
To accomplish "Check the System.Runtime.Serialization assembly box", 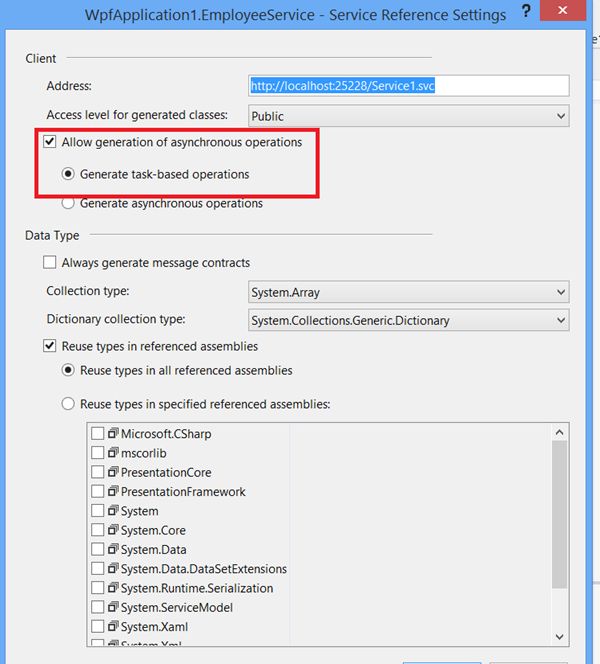I will pyautogui.click(x=97, y=588).
